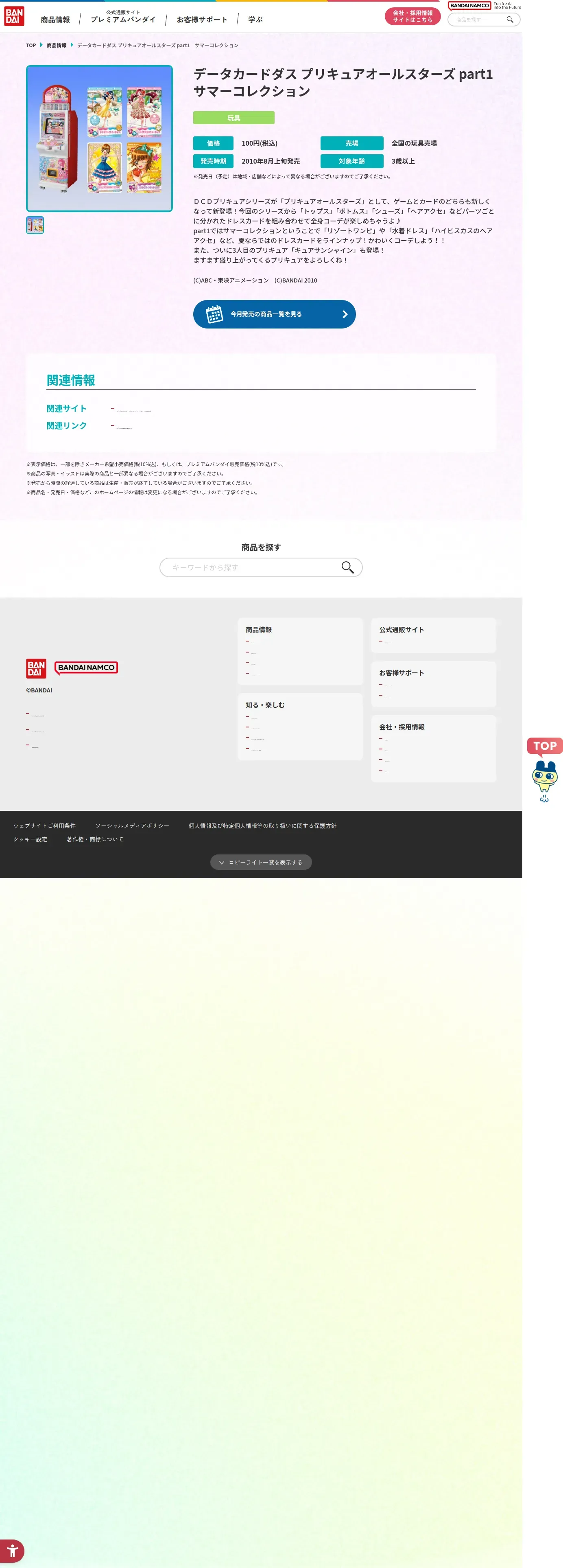This screenshot has height=1568, width=563.
Task: Click calendar icon on blue button
Action: (x=214, y=314)
